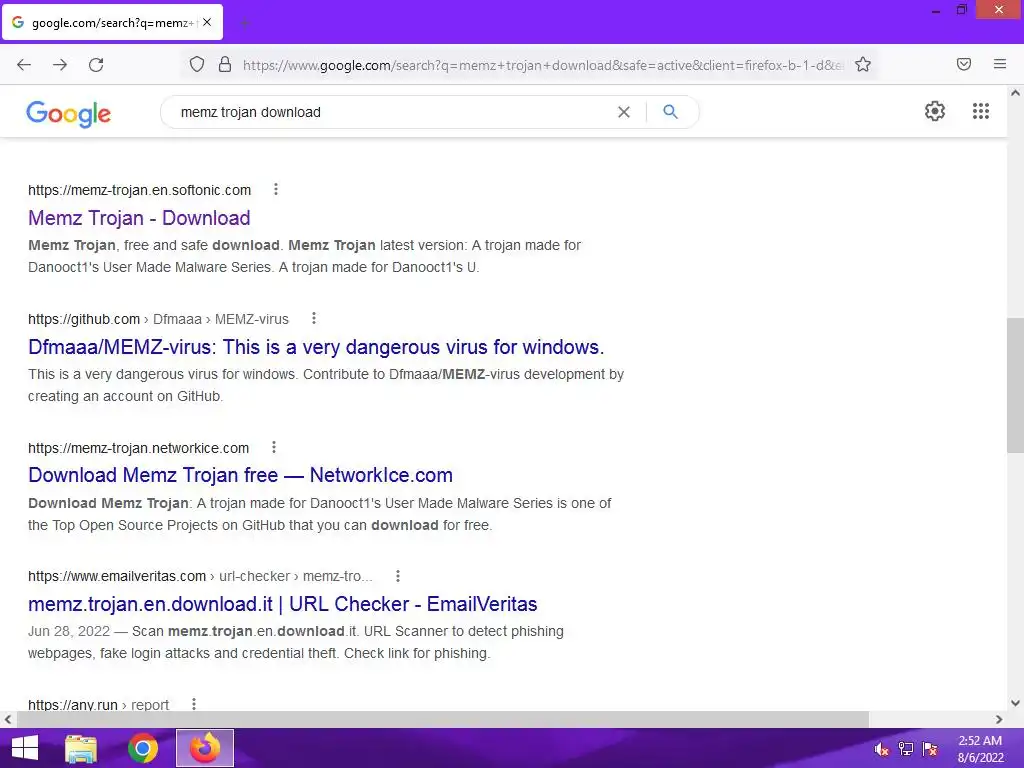Open the Google apps grid

[980, 111]
